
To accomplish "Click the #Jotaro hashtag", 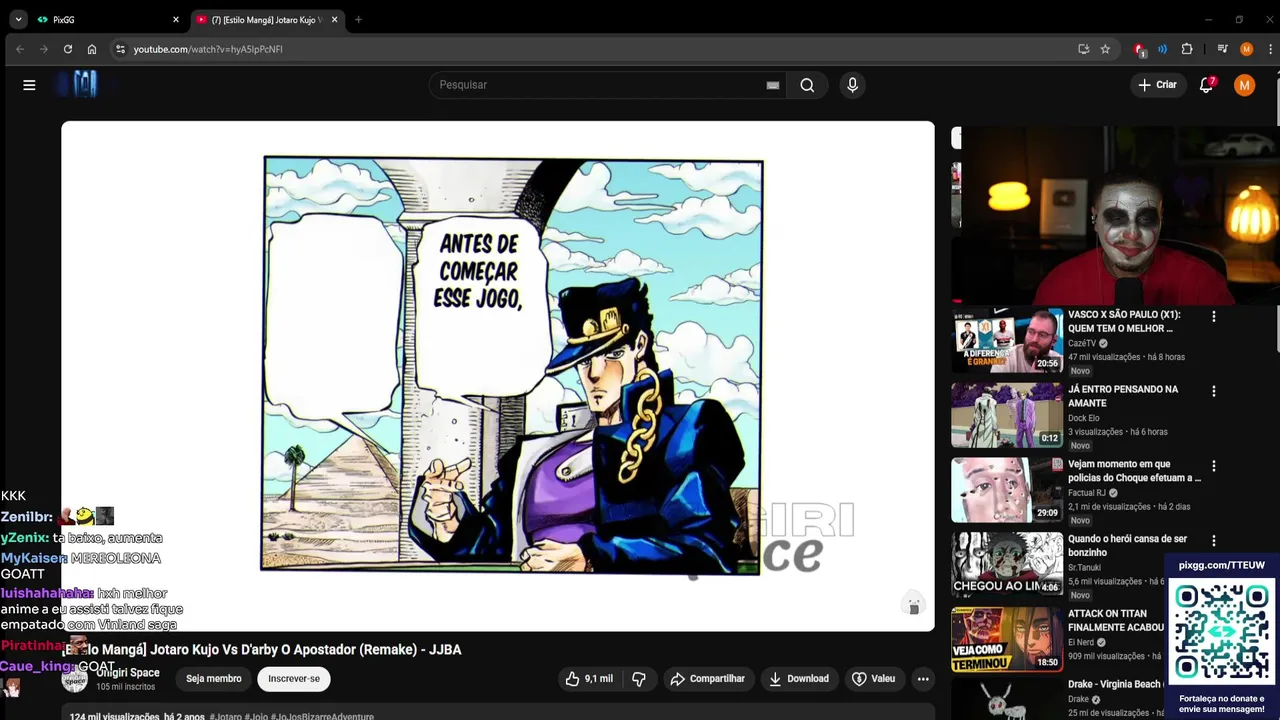I will 228,716.
